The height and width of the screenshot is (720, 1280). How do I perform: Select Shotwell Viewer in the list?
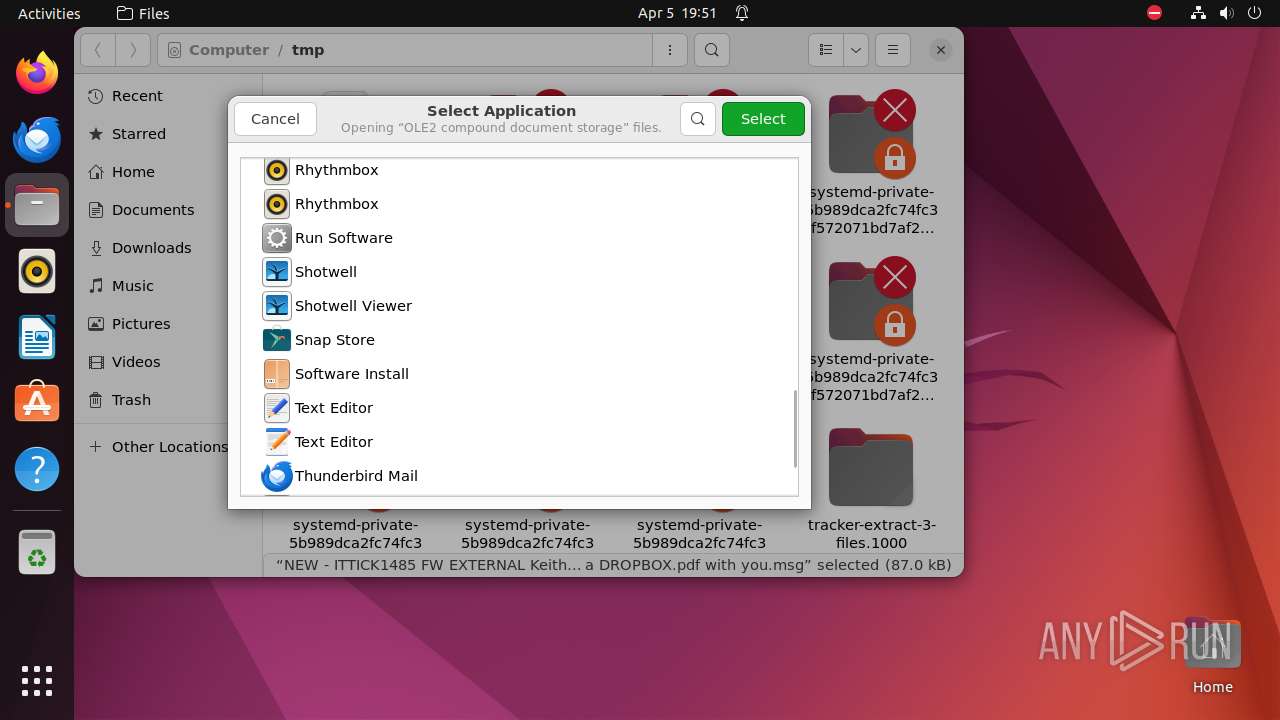(x=520, y=306)
